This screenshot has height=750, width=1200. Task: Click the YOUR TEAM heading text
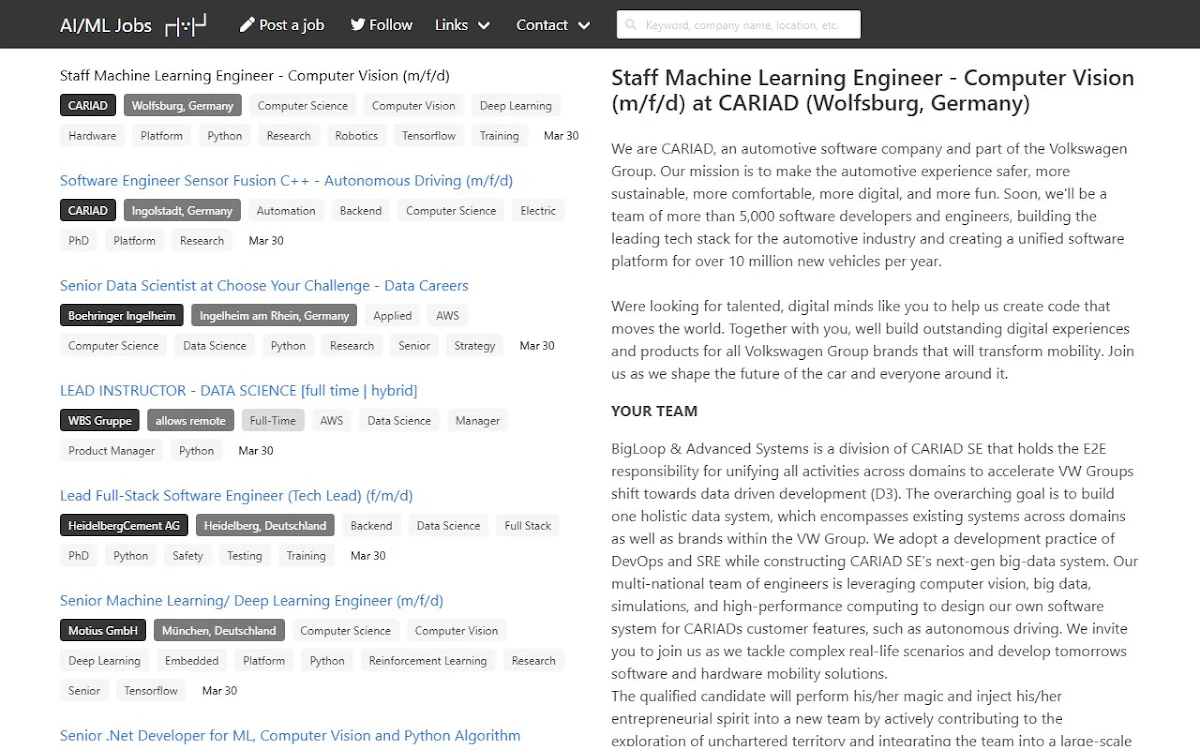tap(654, 411)
